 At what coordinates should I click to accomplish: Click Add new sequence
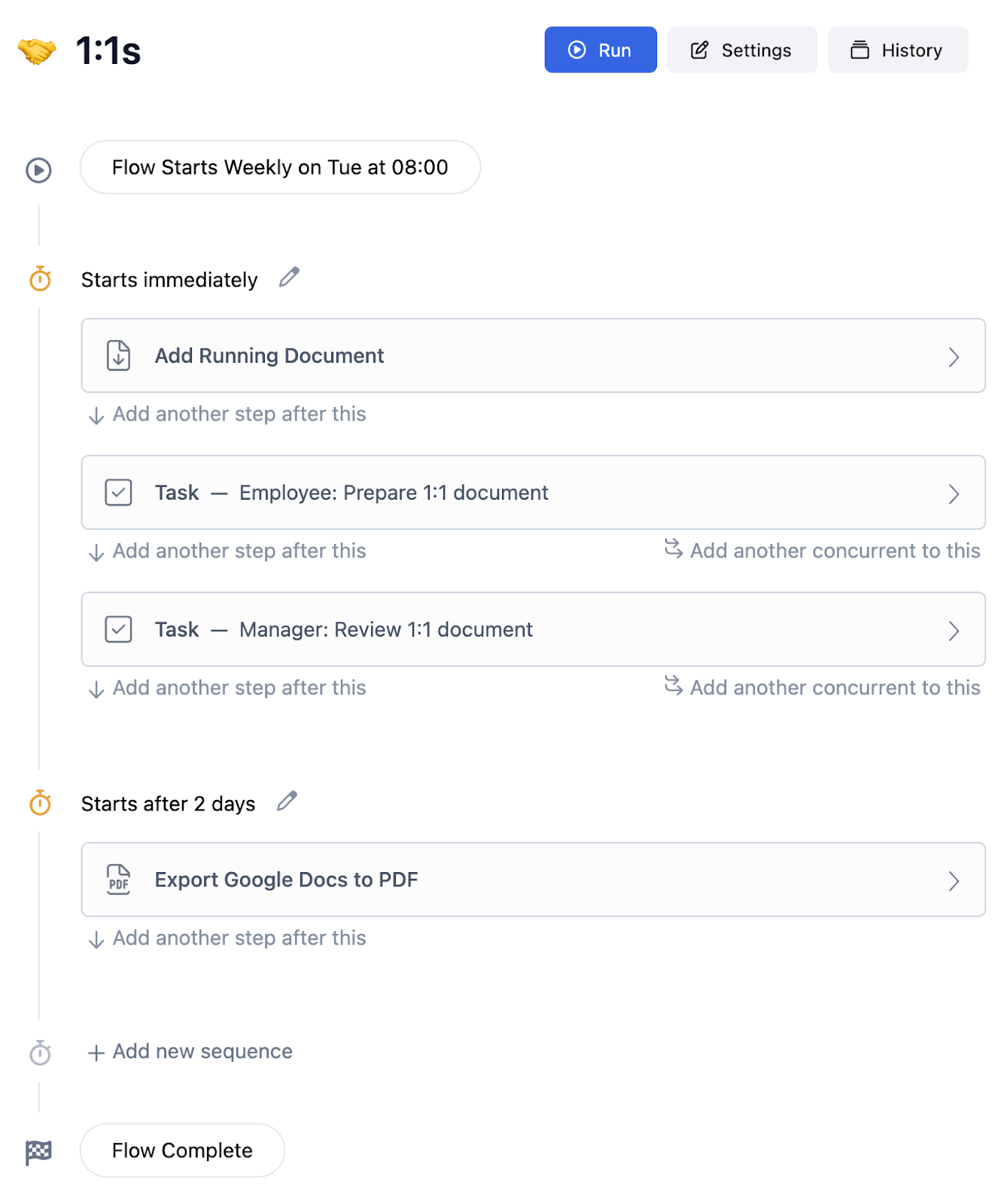190,1052
